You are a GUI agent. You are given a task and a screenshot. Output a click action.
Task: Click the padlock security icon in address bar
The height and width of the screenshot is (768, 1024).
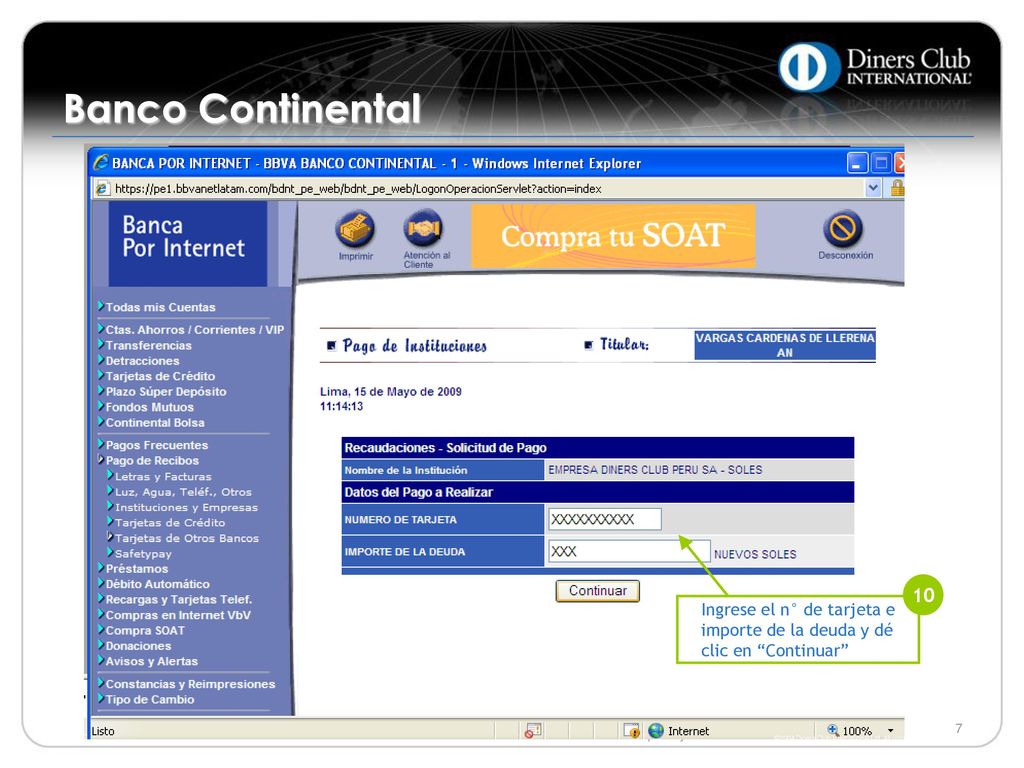coord(897,188)
